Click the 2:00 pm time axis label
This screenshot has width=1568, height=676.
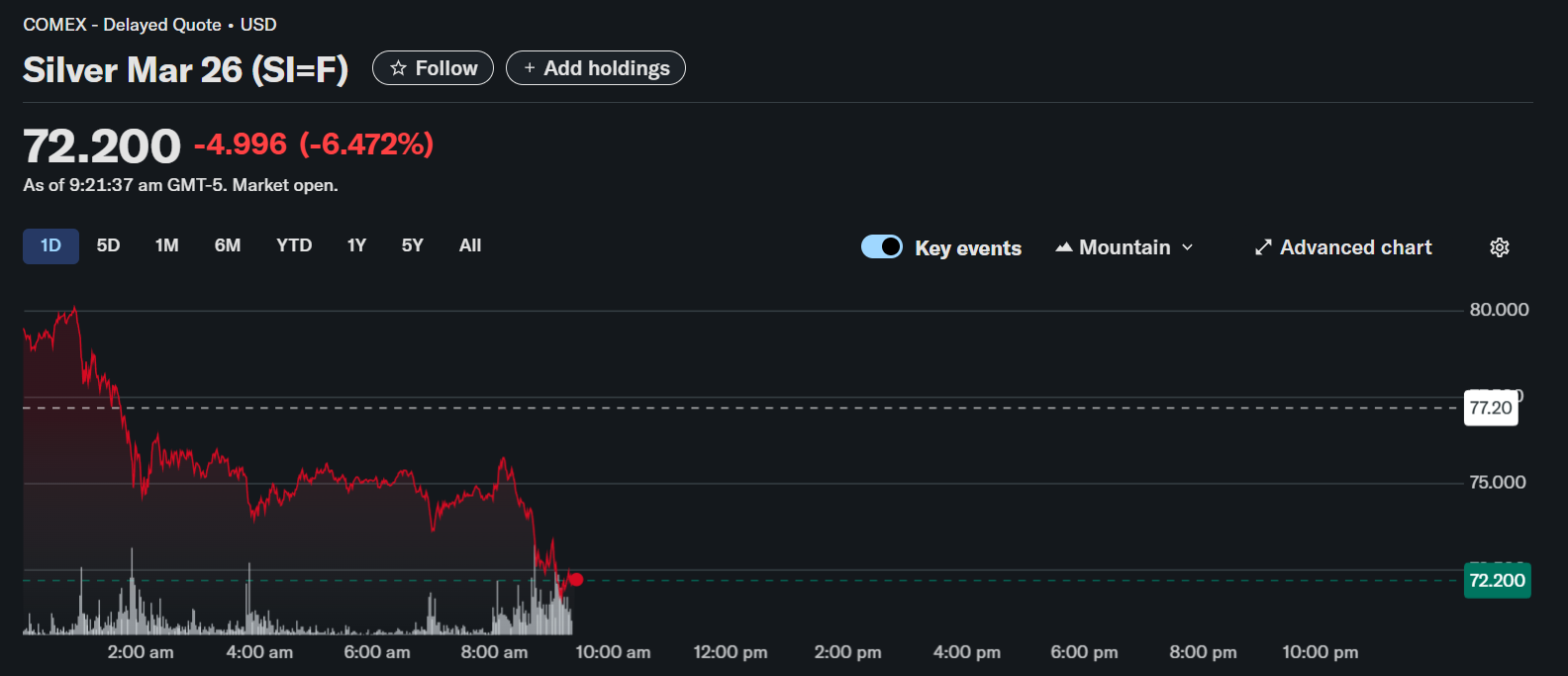tap(847, 652)
